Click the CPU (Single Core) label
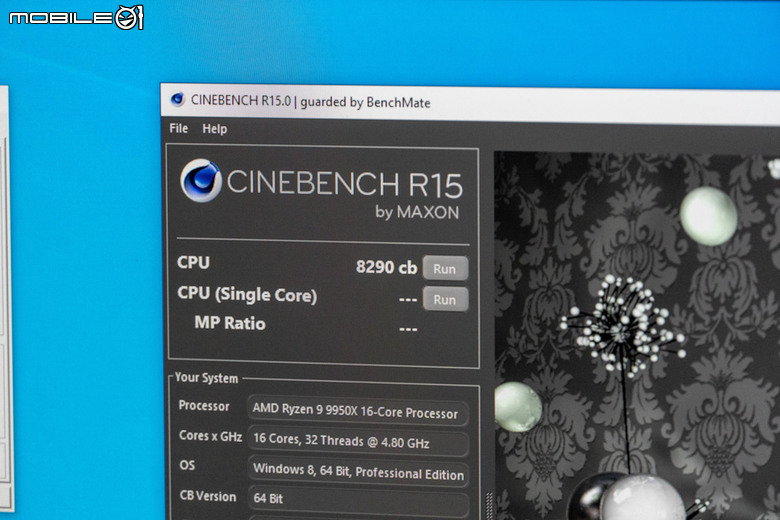The width and height of the screenshot is (780, 520). (x=247, y=294)
